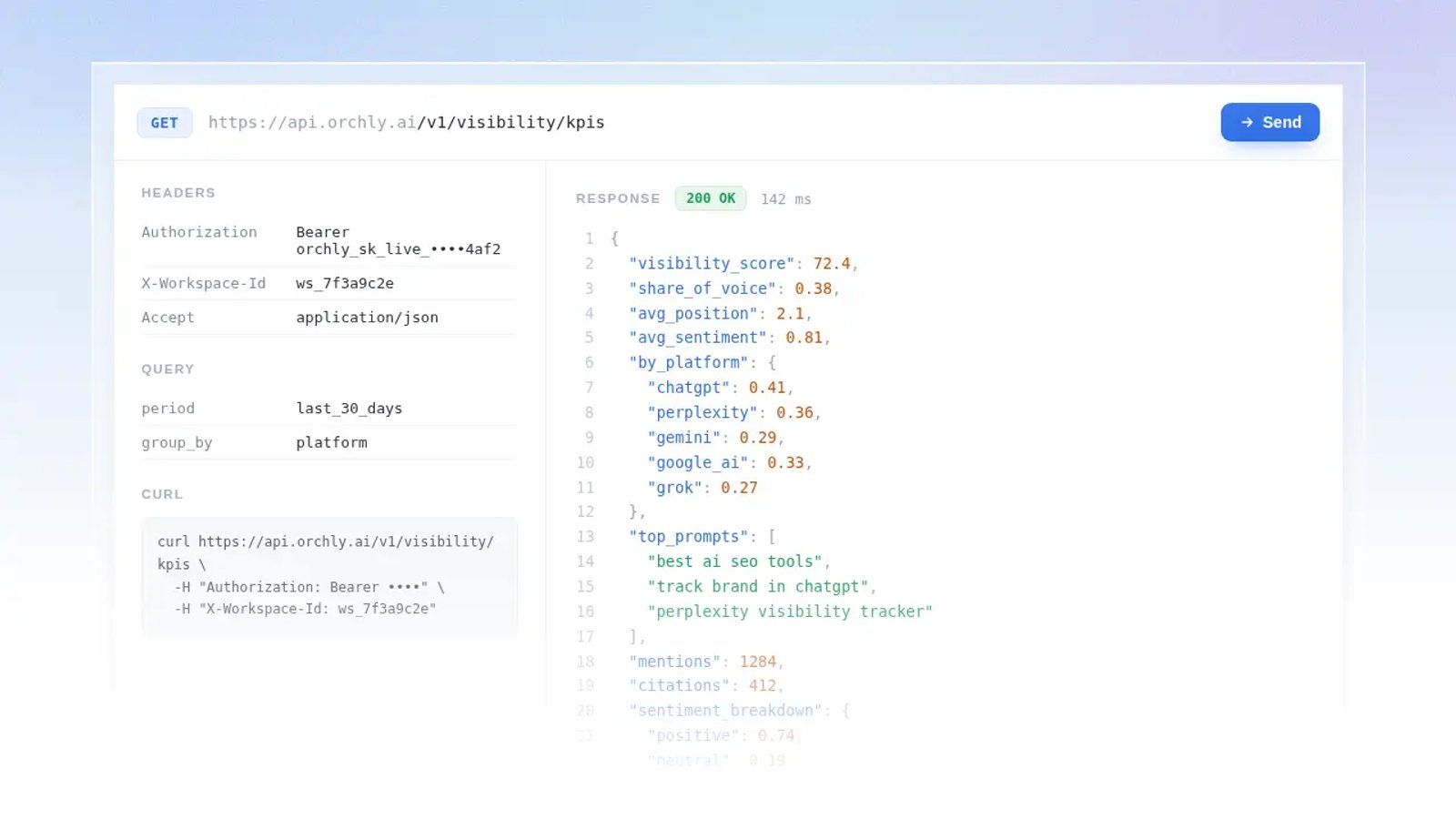Select the 72.4 value

pyautogui.click(x=832, y=264)
